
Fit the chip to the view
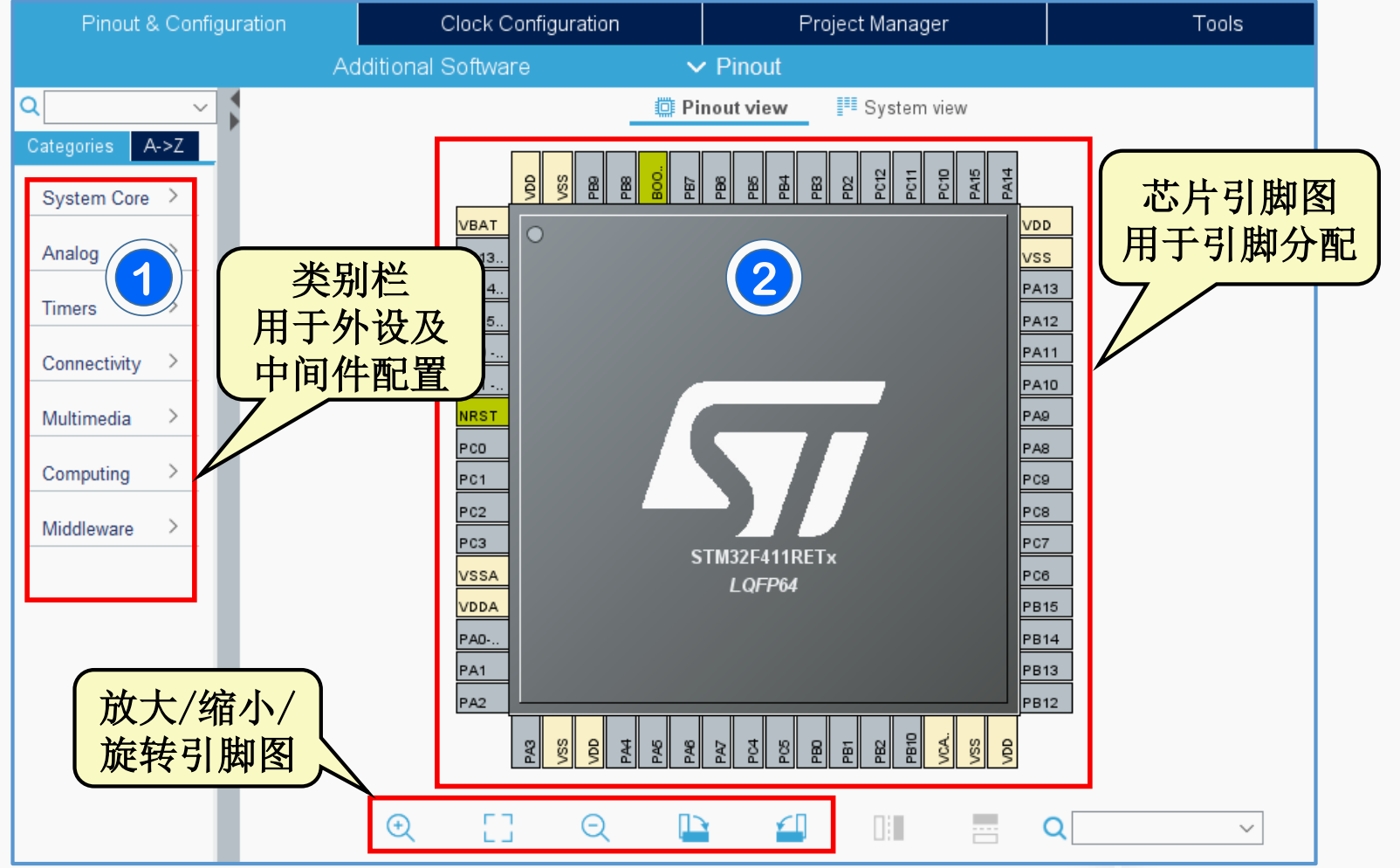click(498, 827)
